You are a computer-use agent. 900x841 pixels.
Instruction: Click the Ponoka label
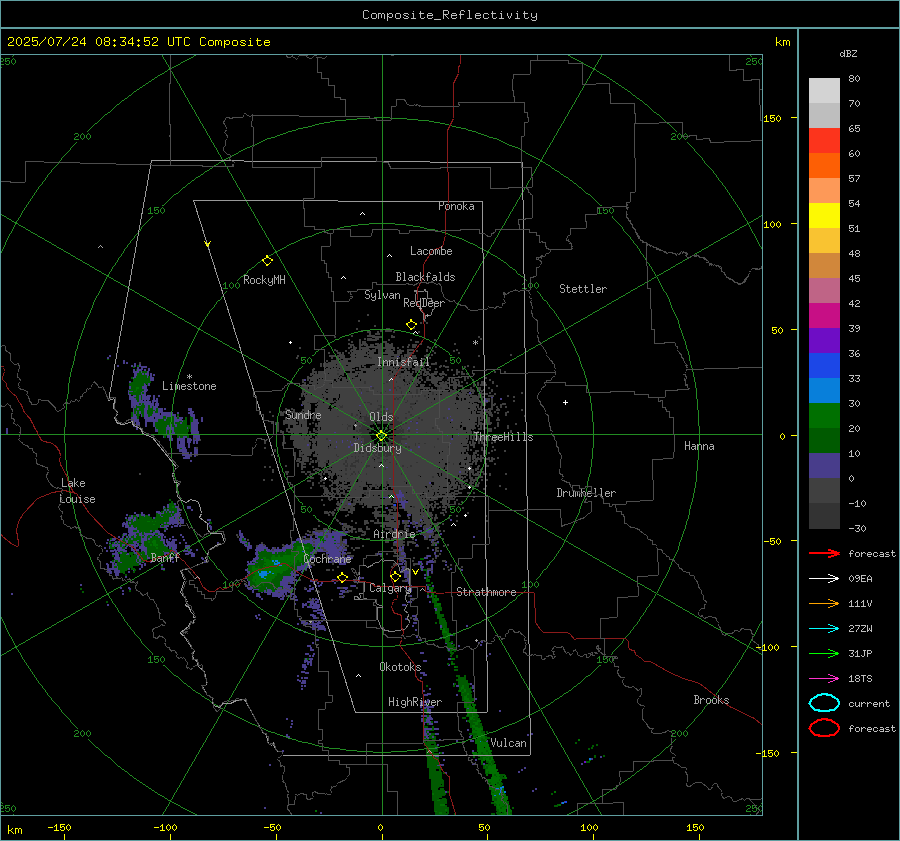pos(456,206)
